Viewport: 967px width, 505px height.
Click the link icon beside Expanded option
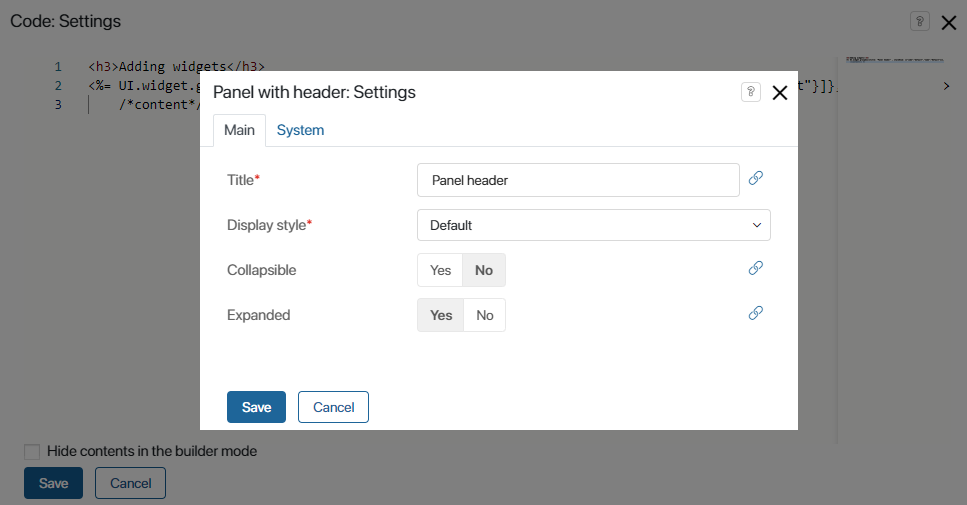coord(756,313)
